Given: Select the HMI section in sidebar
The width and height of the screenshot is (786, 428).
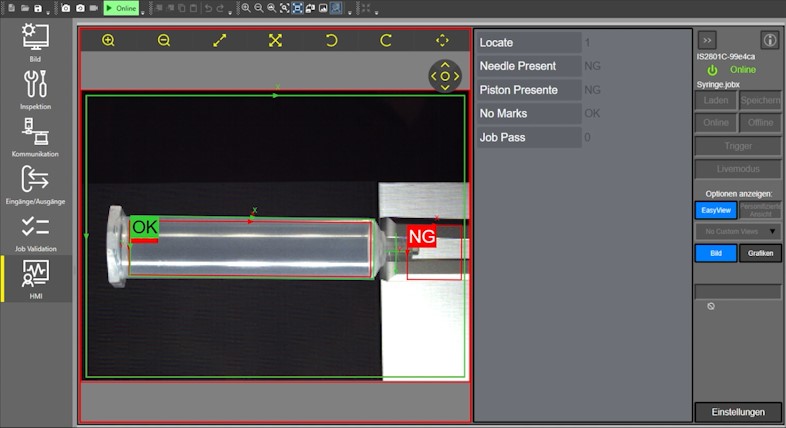Looking at the screenshot, I should [36, 279].
